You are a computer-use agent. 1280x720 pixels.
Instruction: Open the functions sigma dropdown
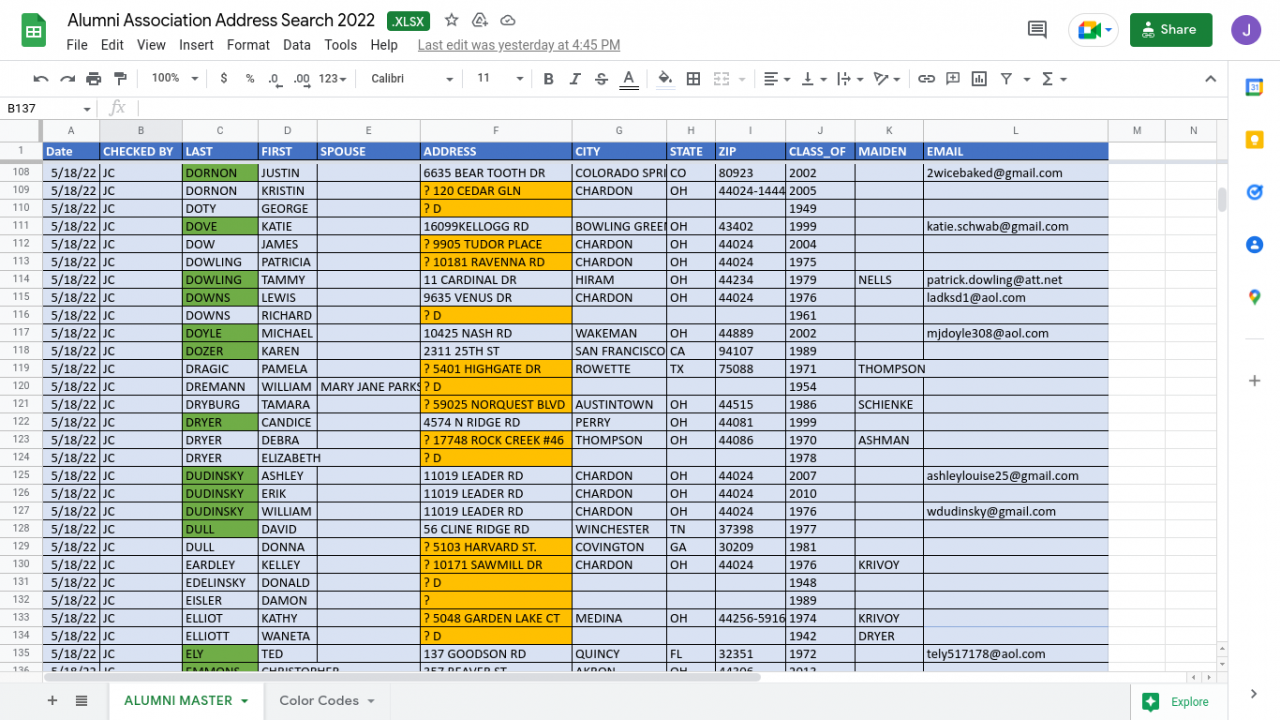(x=1054, y=79)
